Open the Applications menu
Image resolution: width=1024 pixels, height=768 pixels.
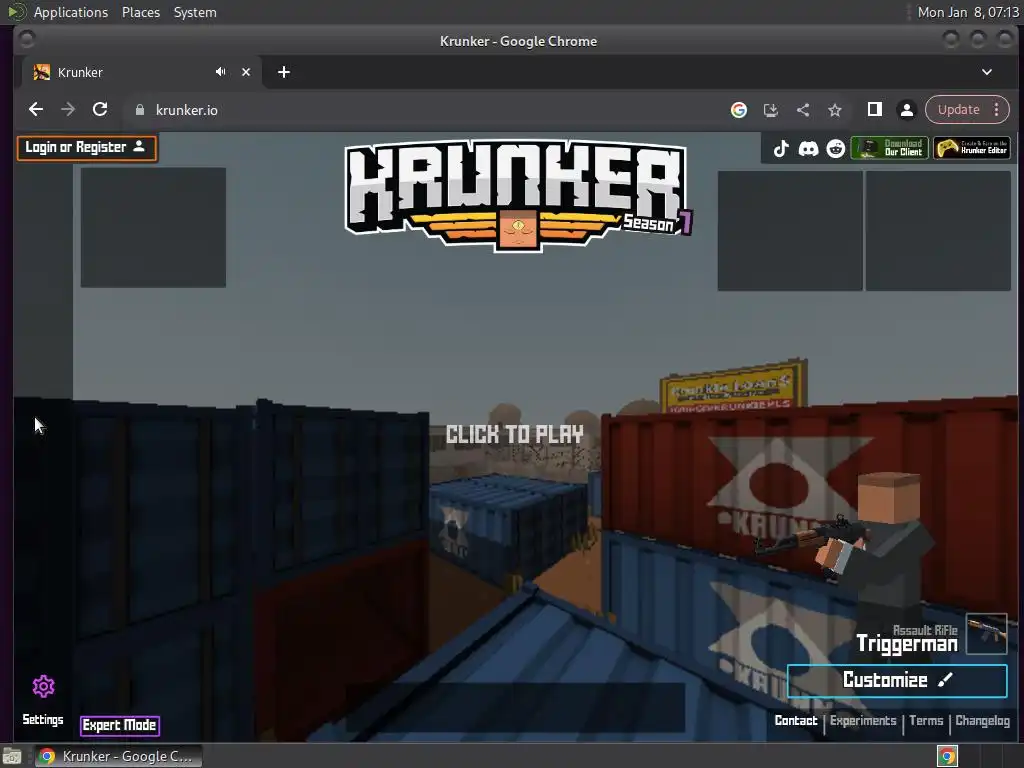[x=71, y=12]
